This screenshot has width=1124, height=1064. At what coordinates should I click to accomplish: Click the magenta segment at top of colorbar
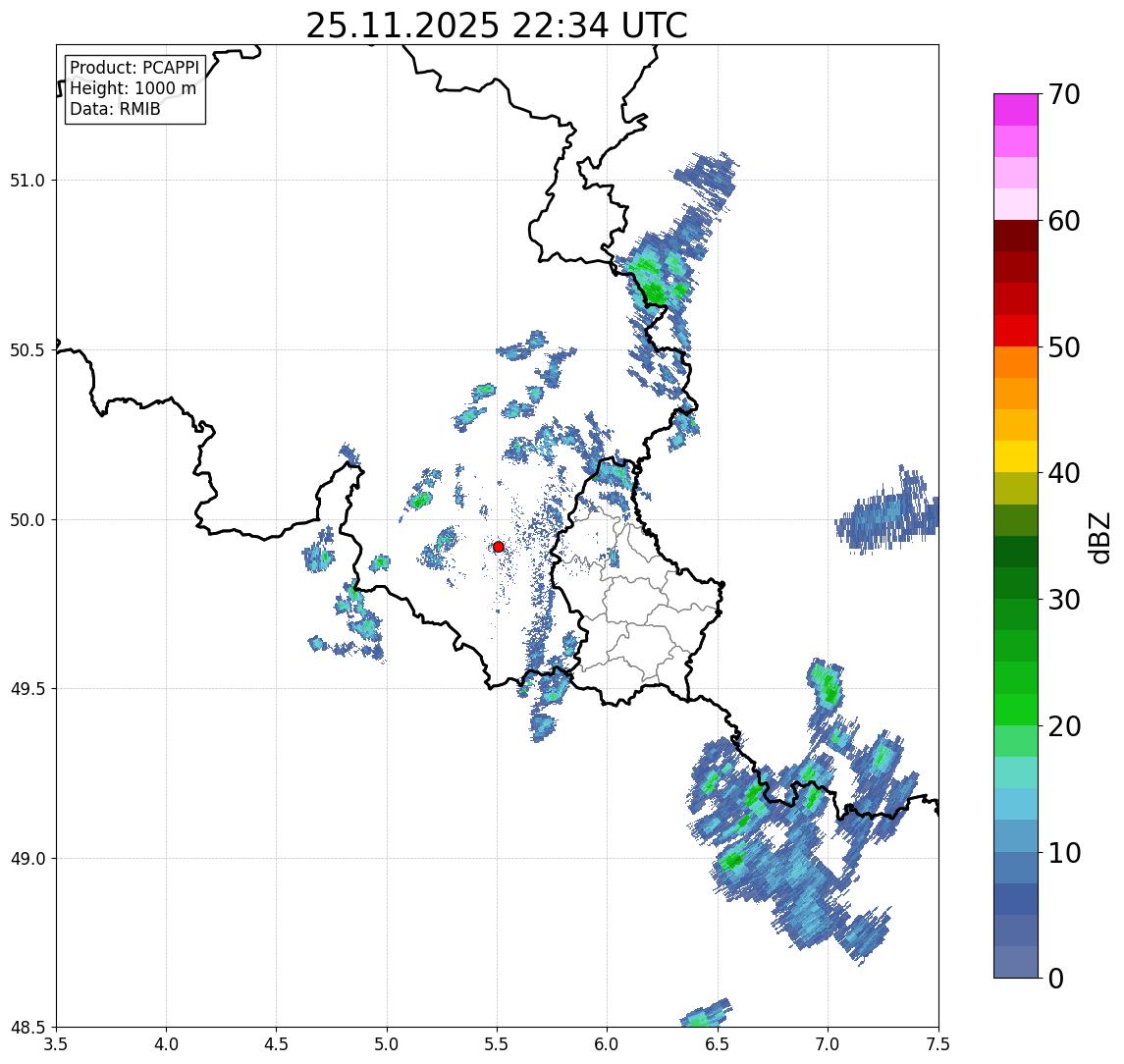point(1016,110)
